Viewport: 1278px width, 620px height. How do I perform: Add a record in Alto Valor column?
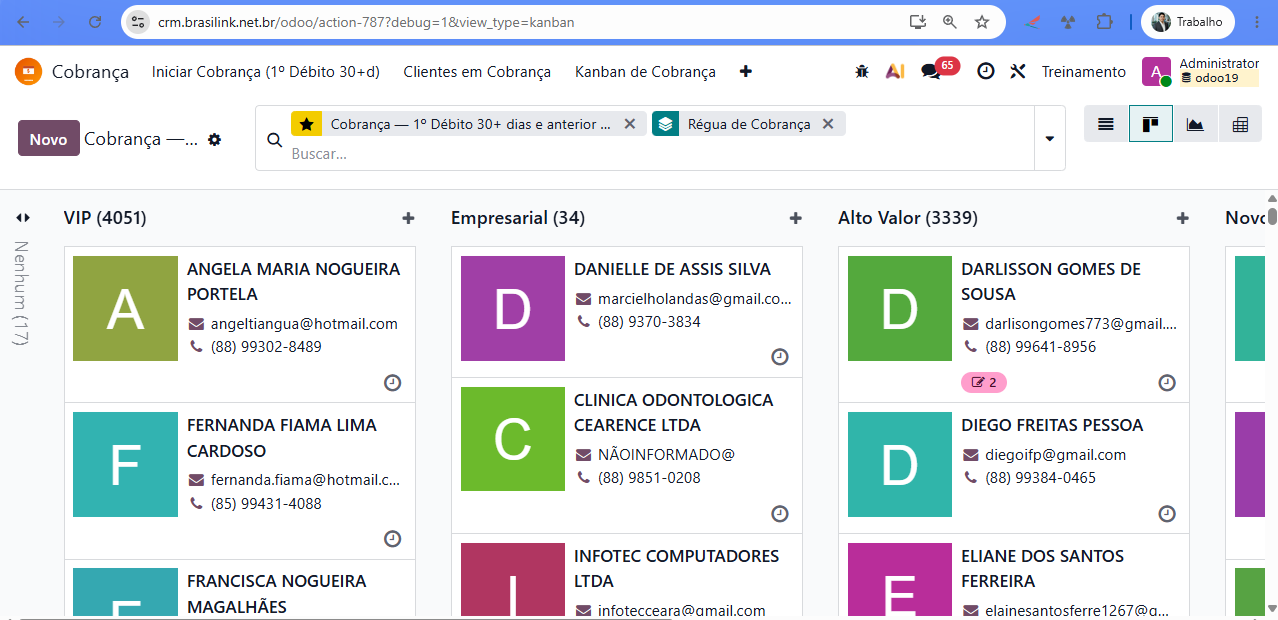[x=1182, y=218]
